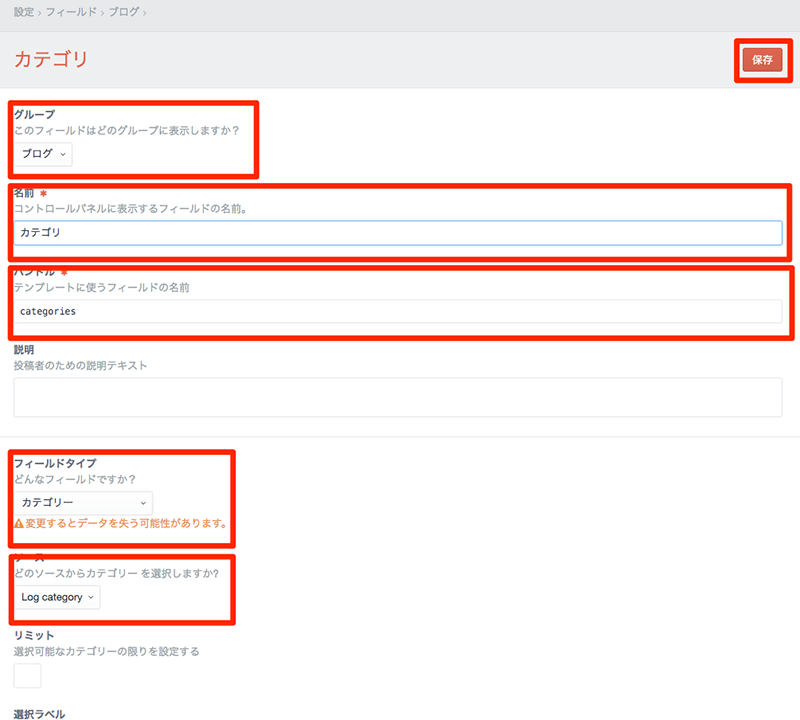Click into the empty 説明 text area
Image resolution: width=800 pixels, height=720 pixels.
[397, 397]
